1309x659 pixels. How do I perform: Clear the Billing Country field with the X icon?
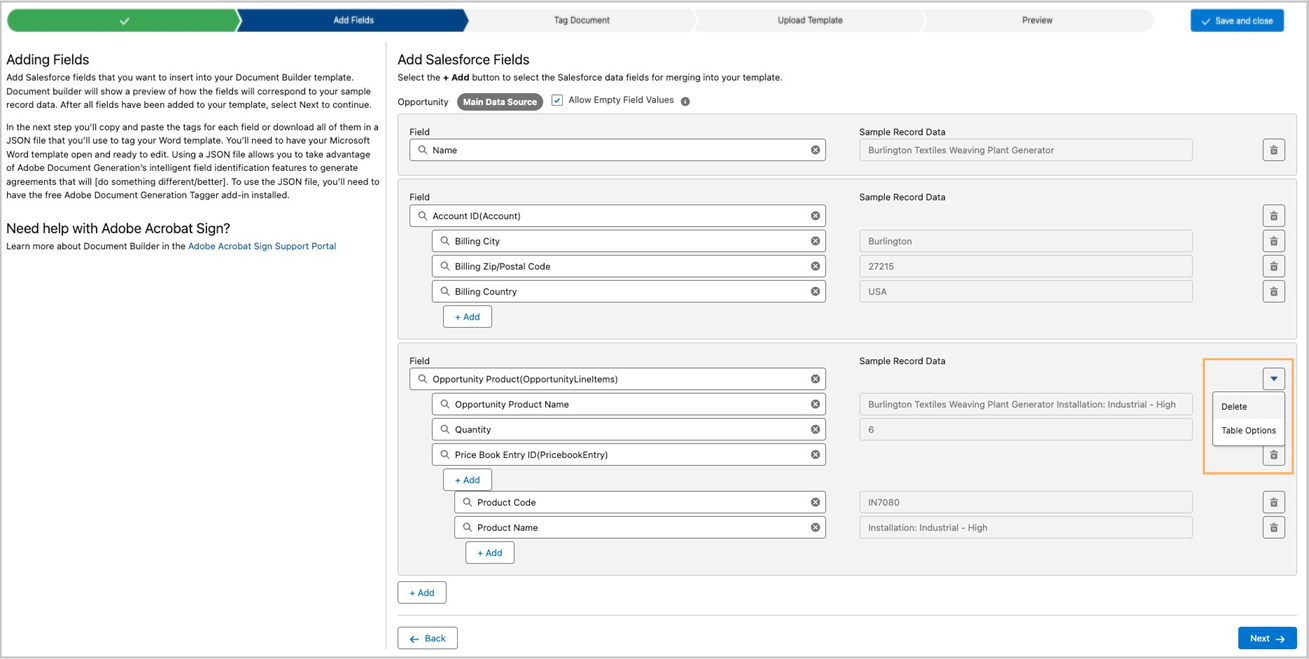click(x=814, y=290)
